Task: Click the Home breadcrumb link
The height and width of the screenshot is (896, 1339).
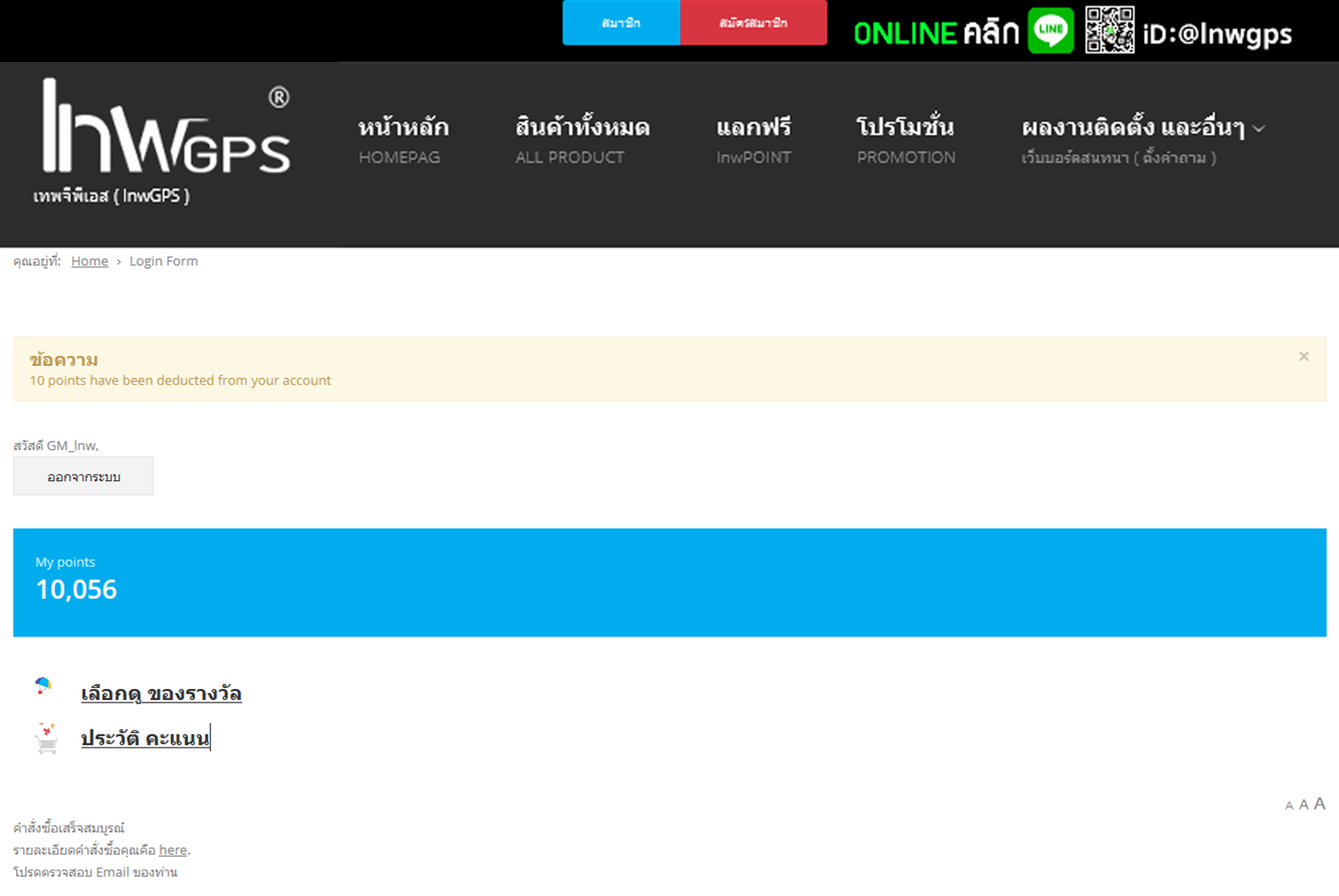Action: (89, 261)
